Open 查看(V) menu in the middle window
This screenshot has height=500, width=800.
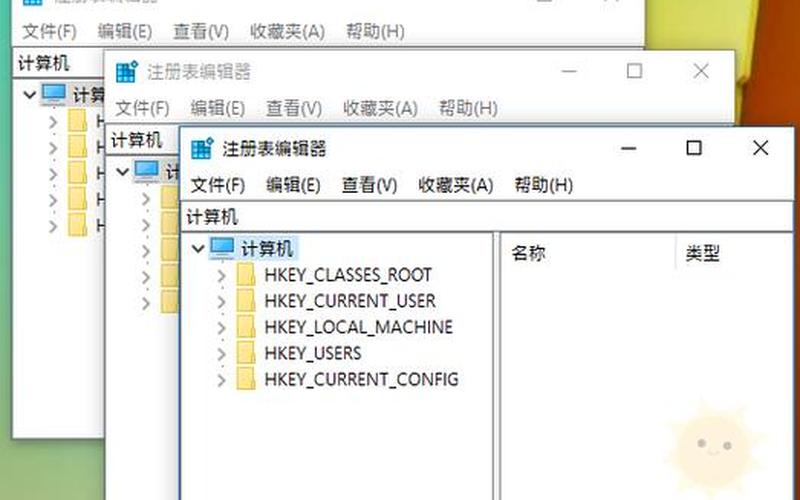[x=293, y=108]
